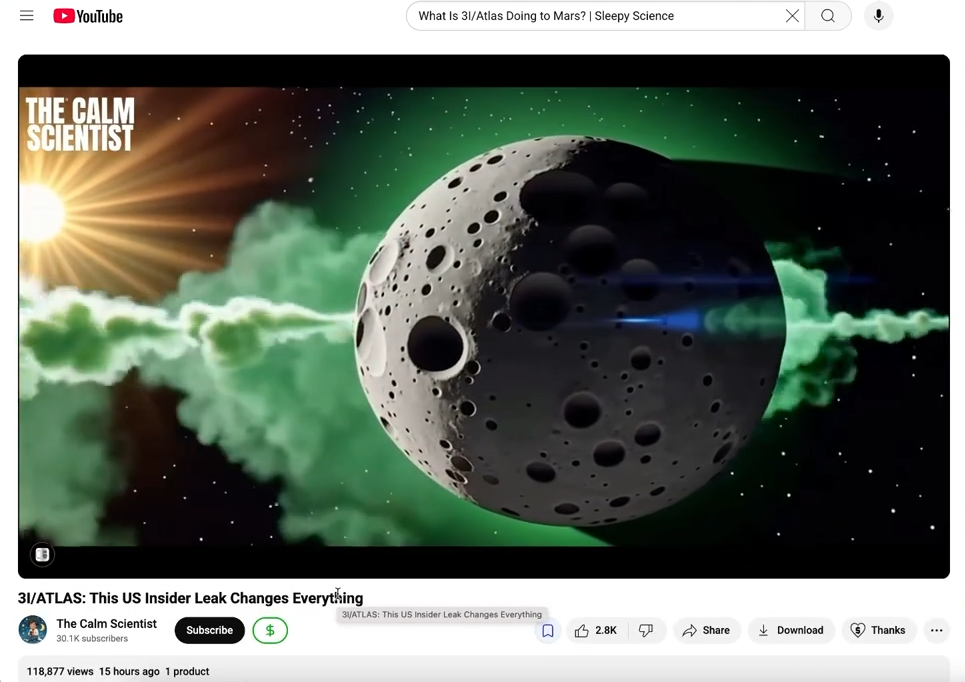Viewport: 965px width, 682px height.
Task: Send a Thanks to the creator
Action: pos(877,631)
